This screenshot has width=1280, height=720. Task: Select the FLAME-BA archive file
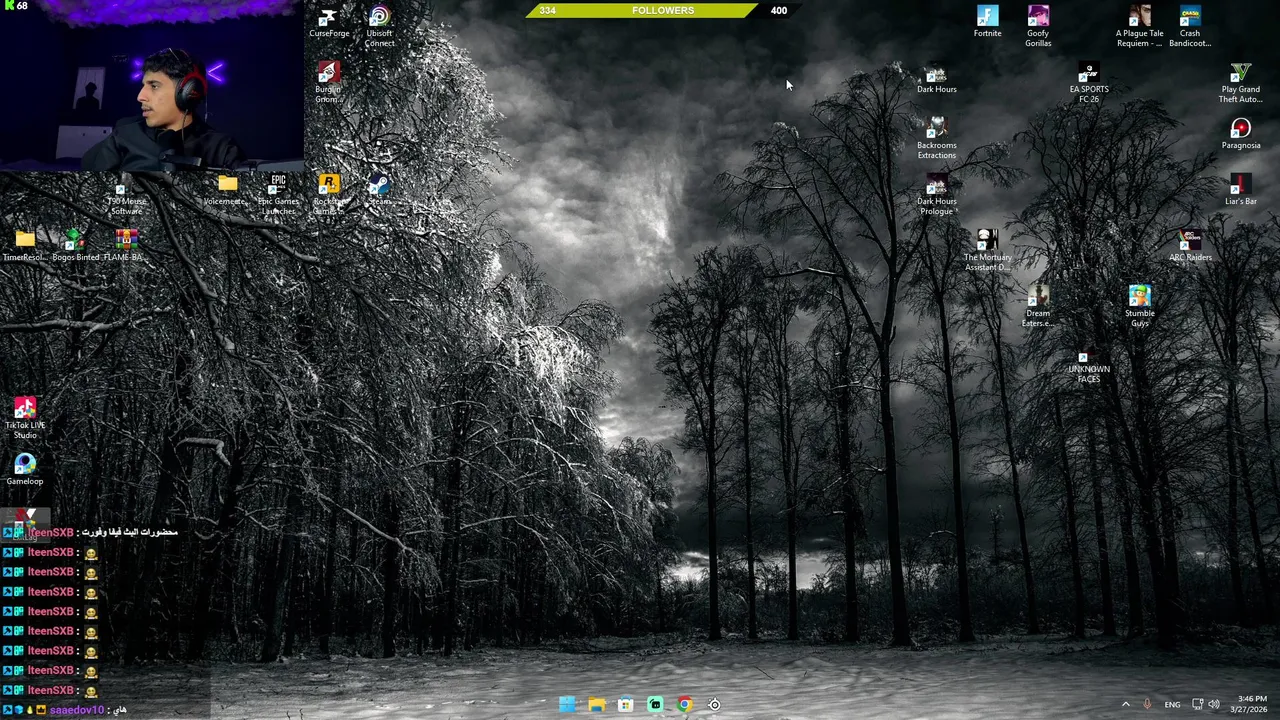tap(126, 246)
